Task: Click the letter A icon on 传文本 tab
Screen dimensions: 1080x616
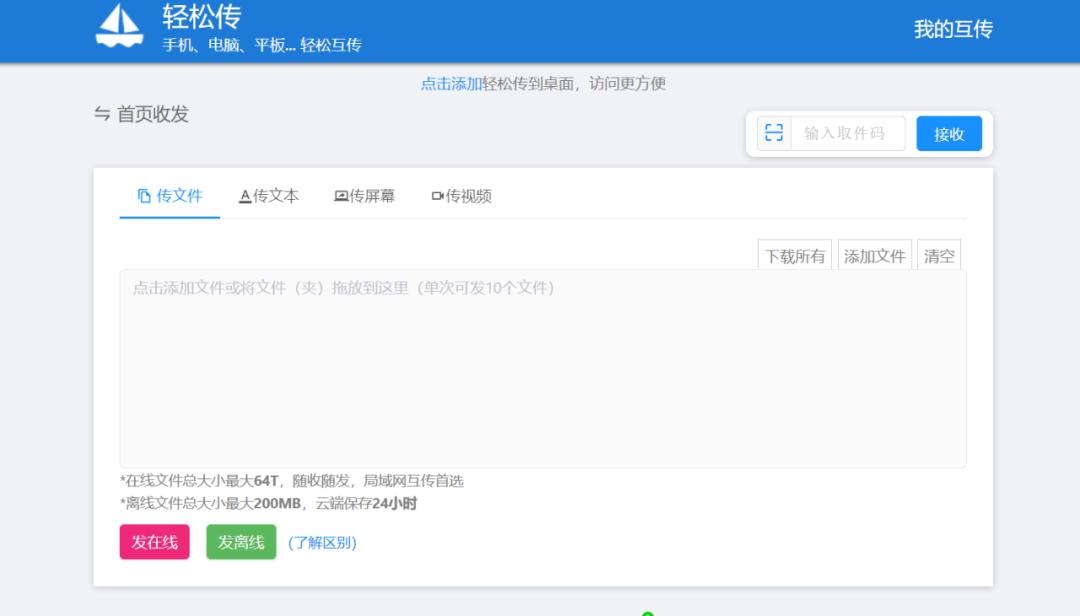Action: click(243, 196)
